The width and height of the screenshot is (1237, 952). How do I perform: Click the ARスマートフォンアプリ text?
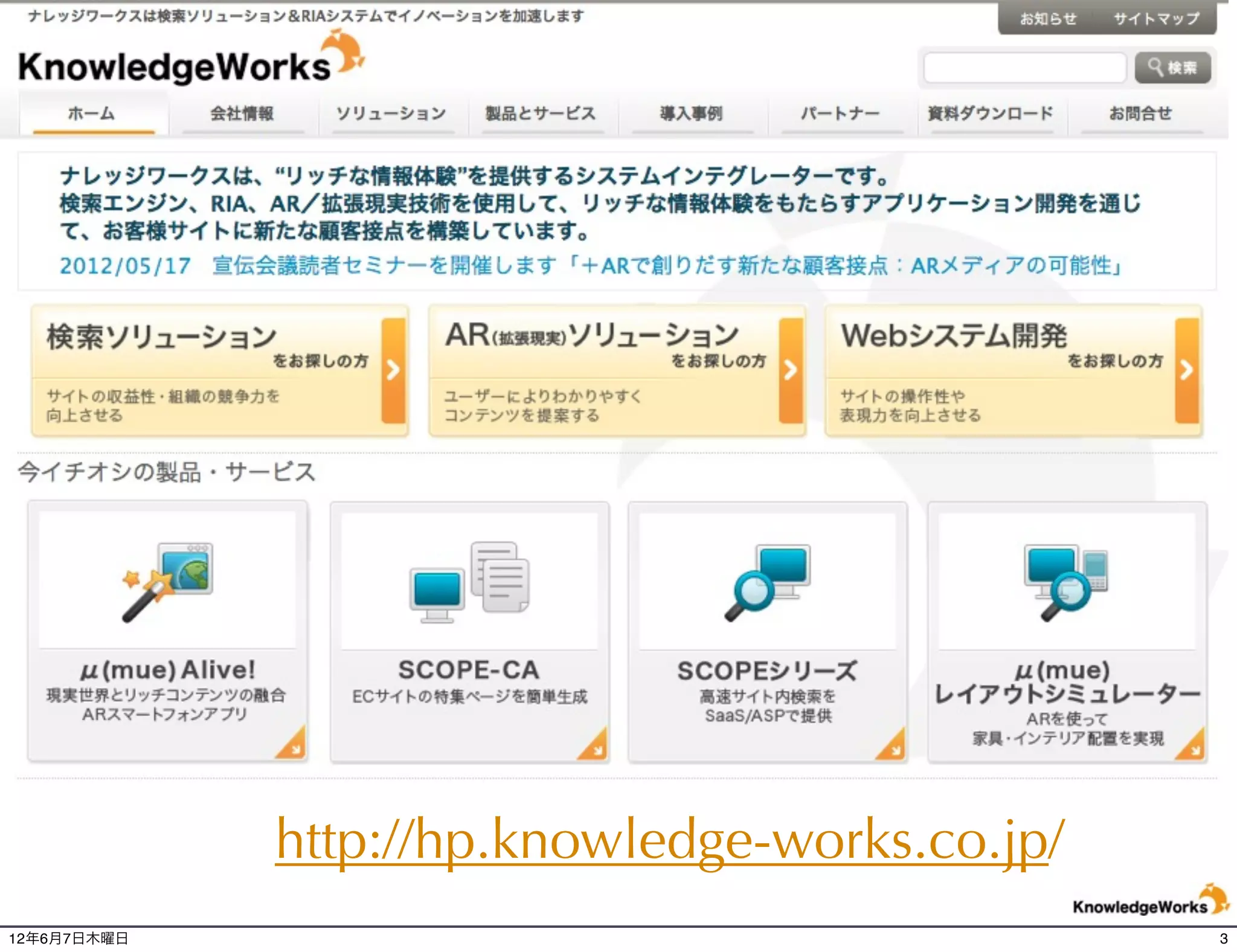point(165,714)
